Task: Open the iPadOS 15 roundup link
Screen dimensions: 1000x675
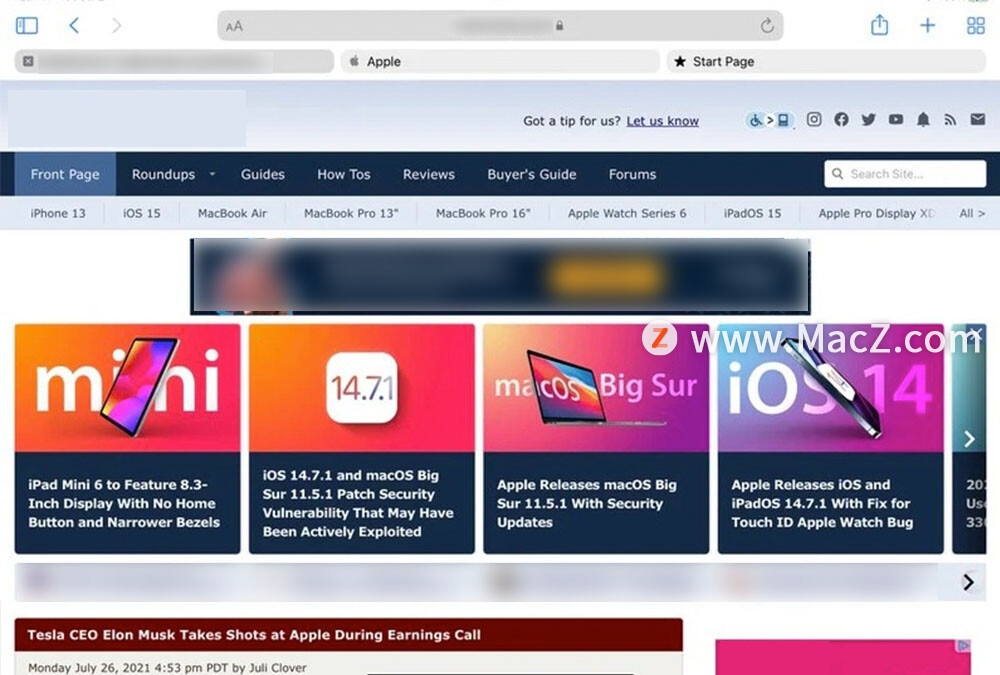Action: pos(752,213)
